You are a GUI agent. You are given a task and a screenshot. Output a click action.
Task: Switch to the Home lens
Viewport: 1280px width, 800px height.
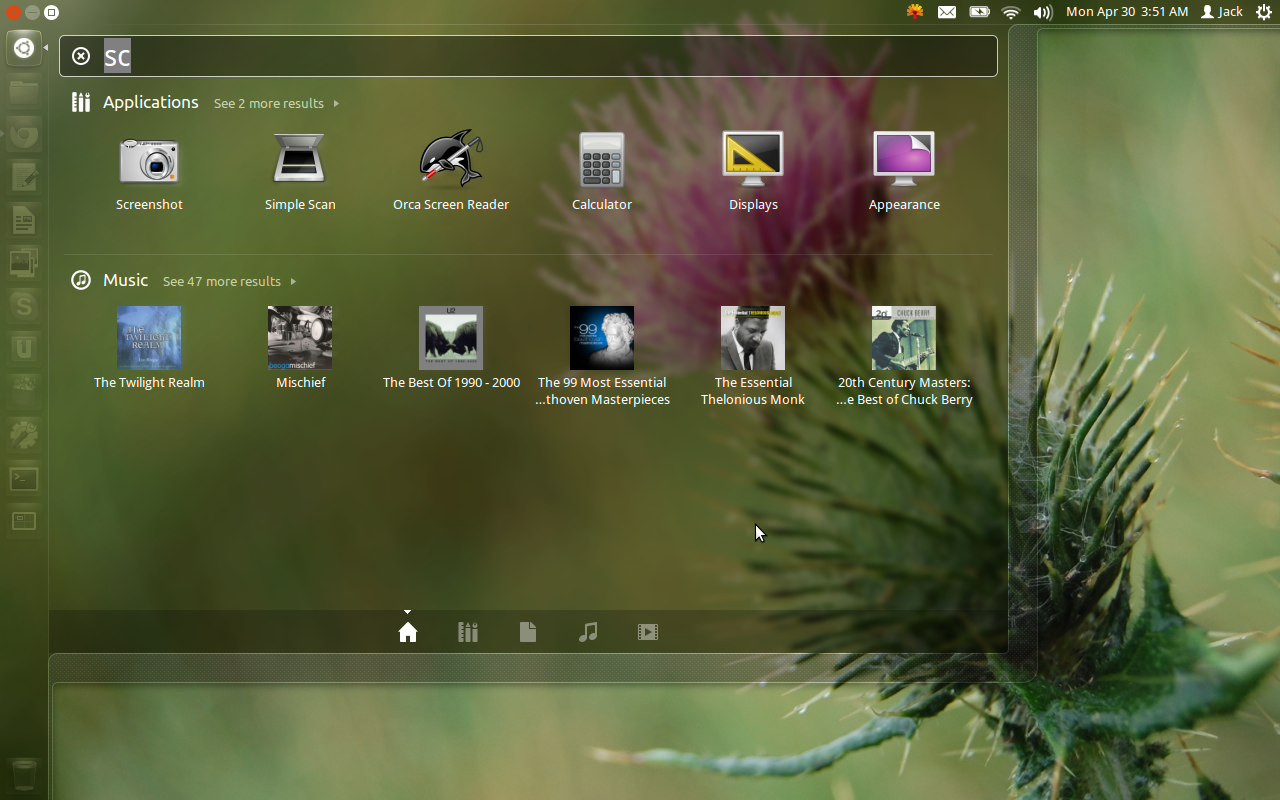(x=408, y=632)
